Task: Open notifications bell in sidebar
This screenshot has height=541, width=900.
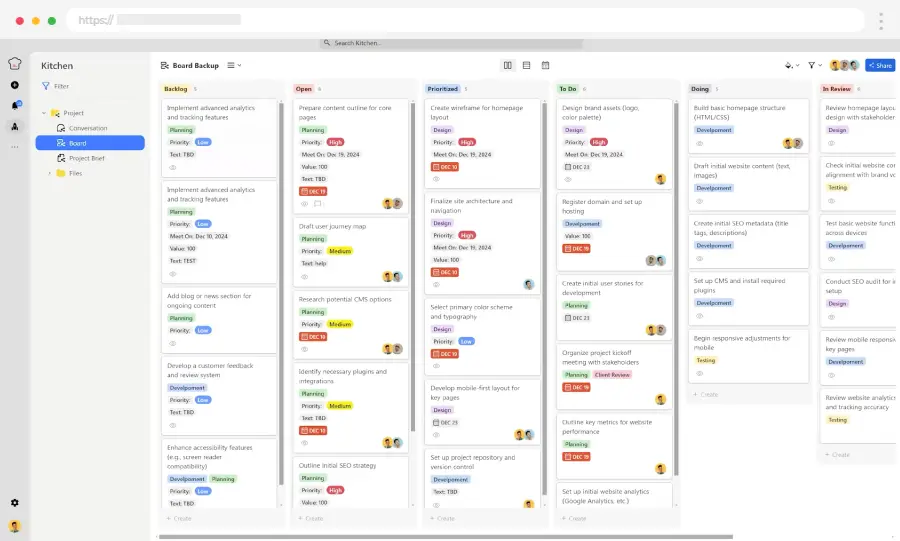Action: [15, 106]
